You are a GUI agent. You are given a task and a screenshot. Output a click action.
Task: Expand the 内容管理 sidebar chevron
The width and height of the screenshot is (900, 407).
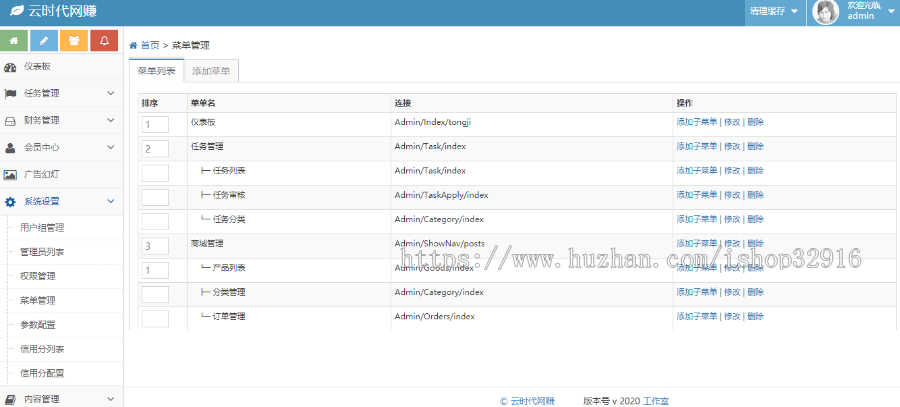pyautogui.click(x=111, y=399)
